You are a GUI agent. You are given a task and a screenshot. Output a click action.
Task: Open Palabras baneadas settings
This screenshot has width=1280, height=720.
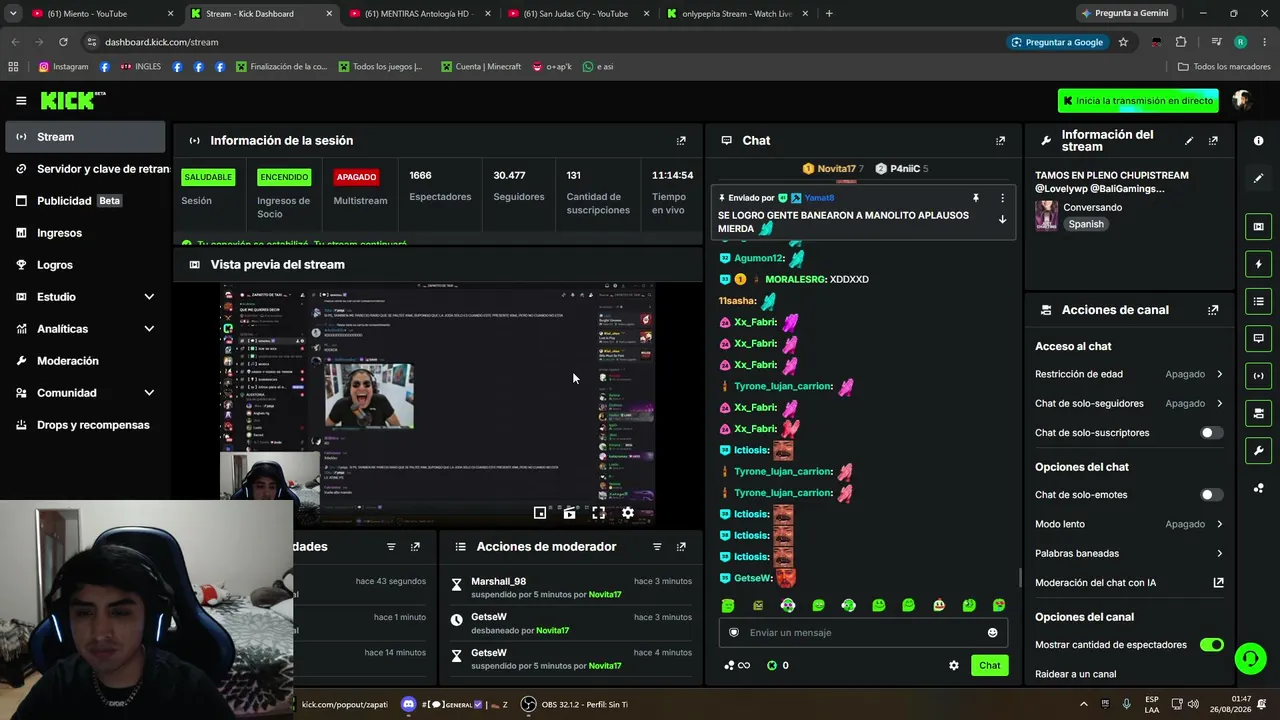coord(1129,553)
